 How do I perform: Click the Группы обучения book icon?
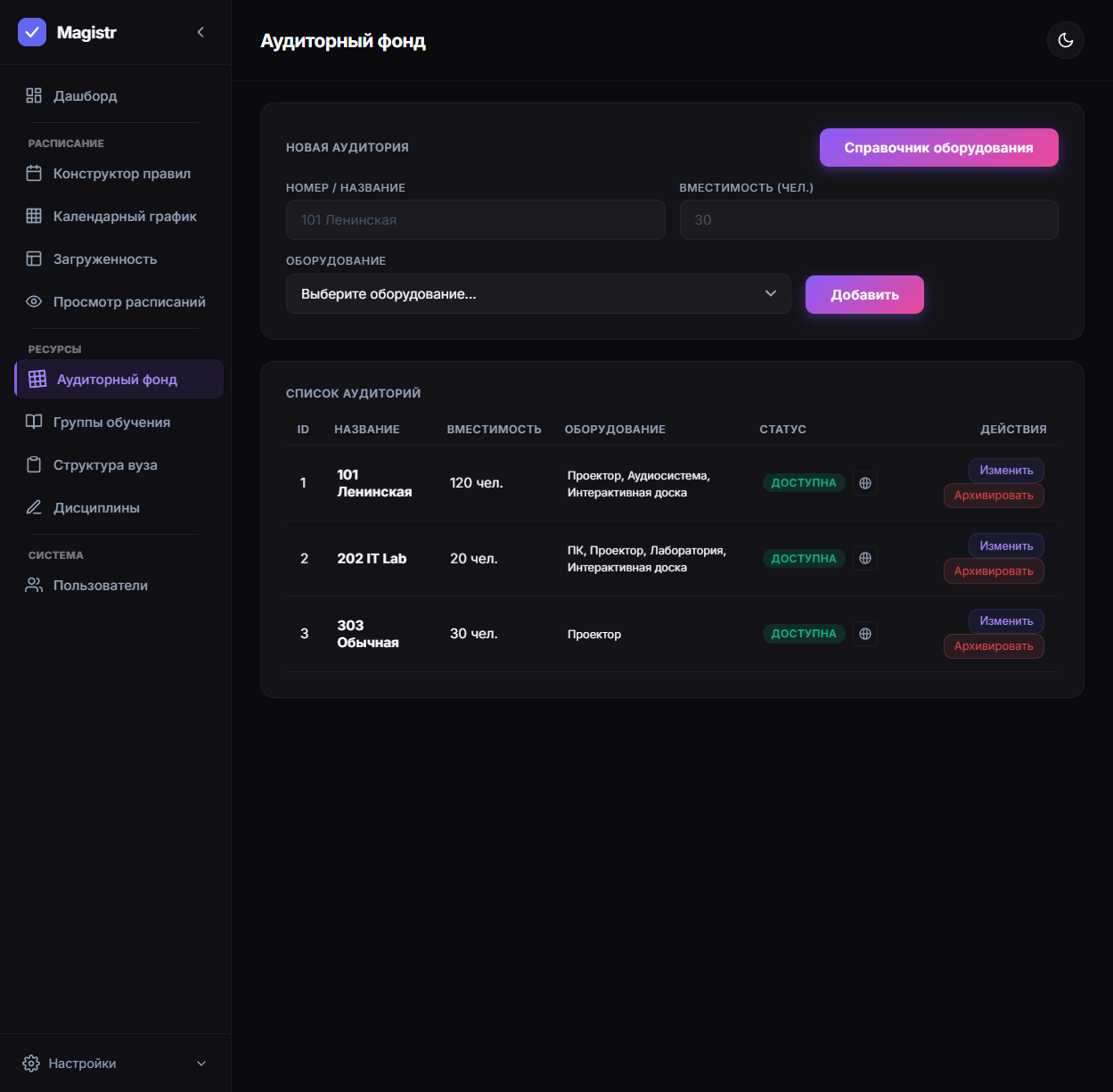(x=34, y=422)
